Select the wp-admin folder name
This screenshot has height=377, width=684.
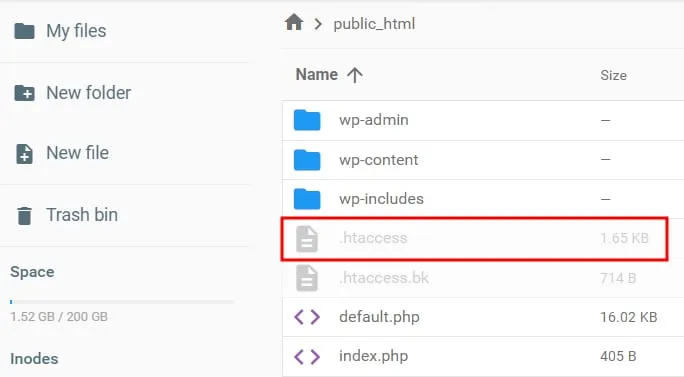coord(374,120)
